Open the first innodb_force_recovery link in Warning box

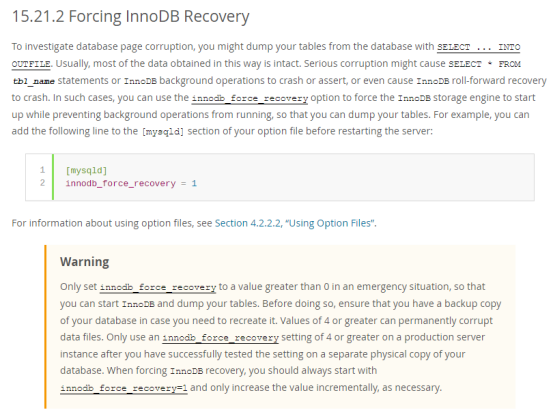click(158, 287)
